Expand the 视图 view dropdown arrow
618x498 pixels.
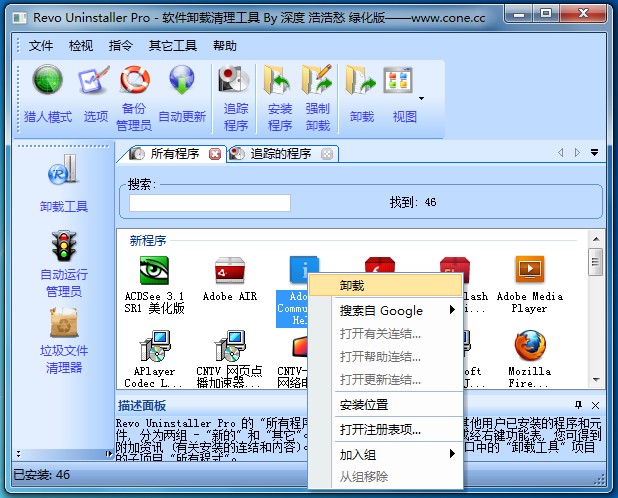point(422,98)
